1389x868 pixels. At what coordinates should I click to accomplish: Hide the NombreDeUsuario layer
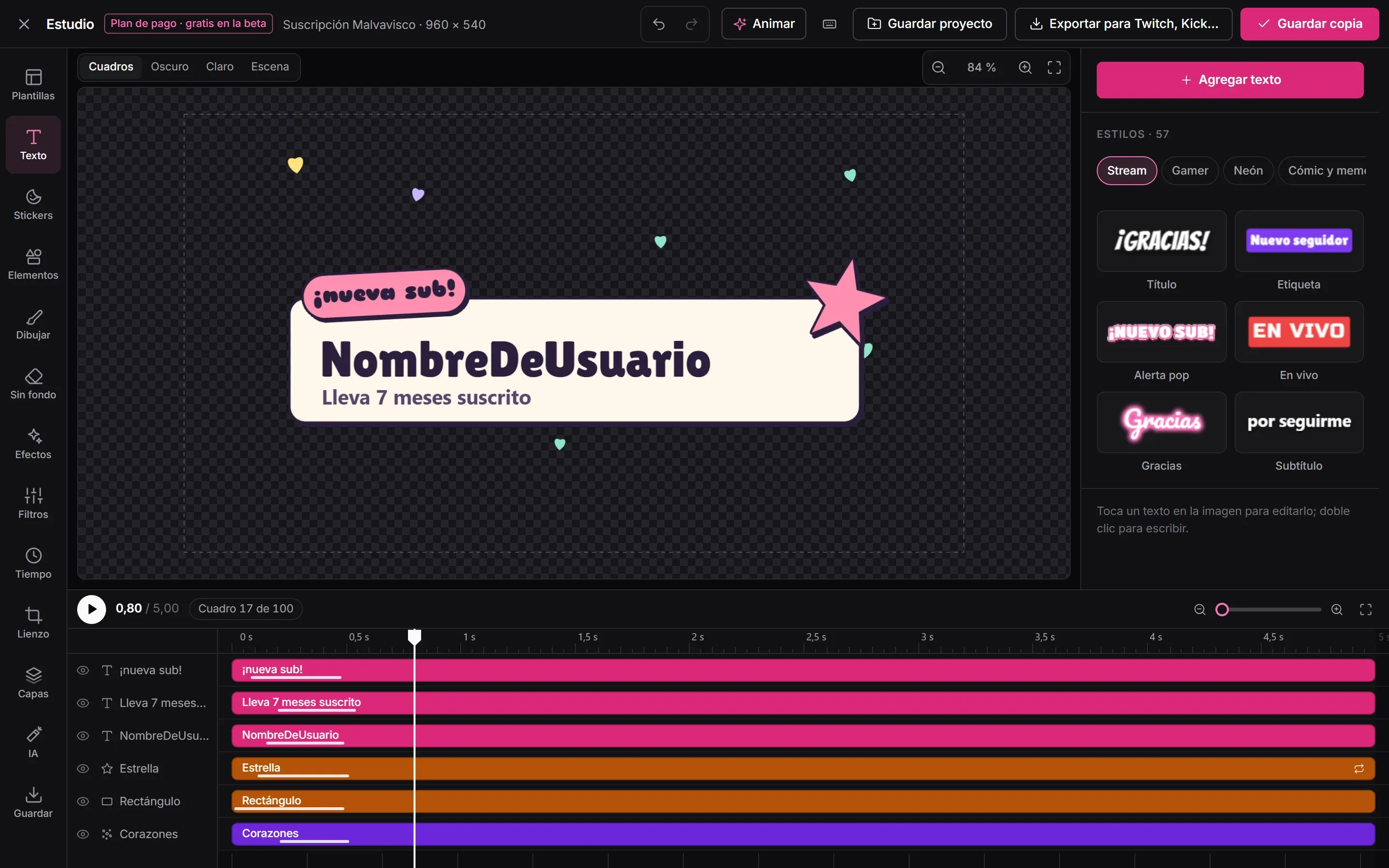pos(83,736)
